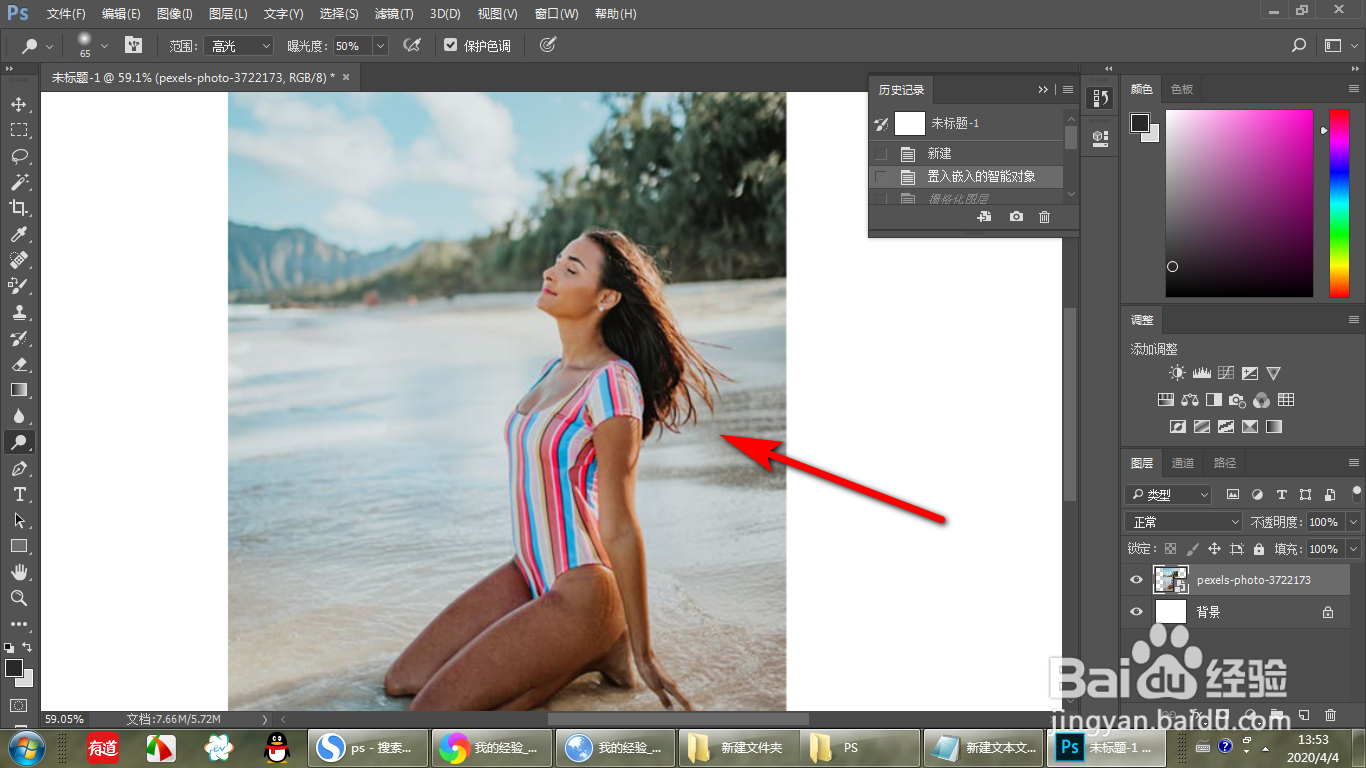
Task: Open 新建文件夹 from the taskbar
Action: pos(738,748)
